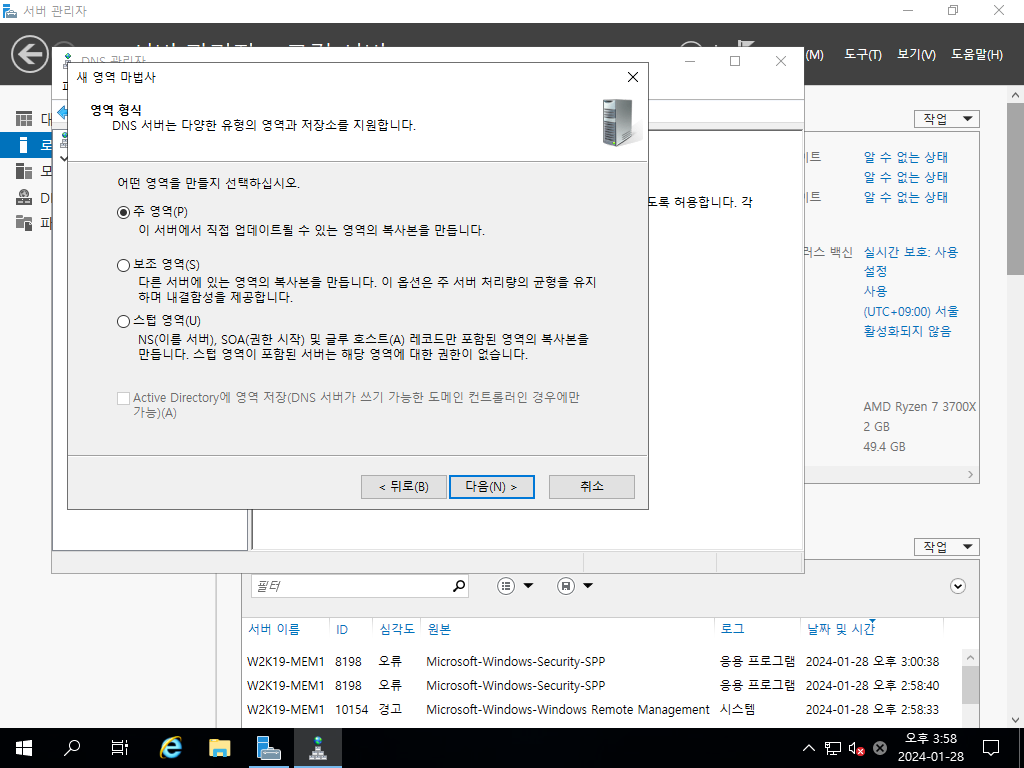Sort events by 날짜 및 시간 column

point(840,629)
